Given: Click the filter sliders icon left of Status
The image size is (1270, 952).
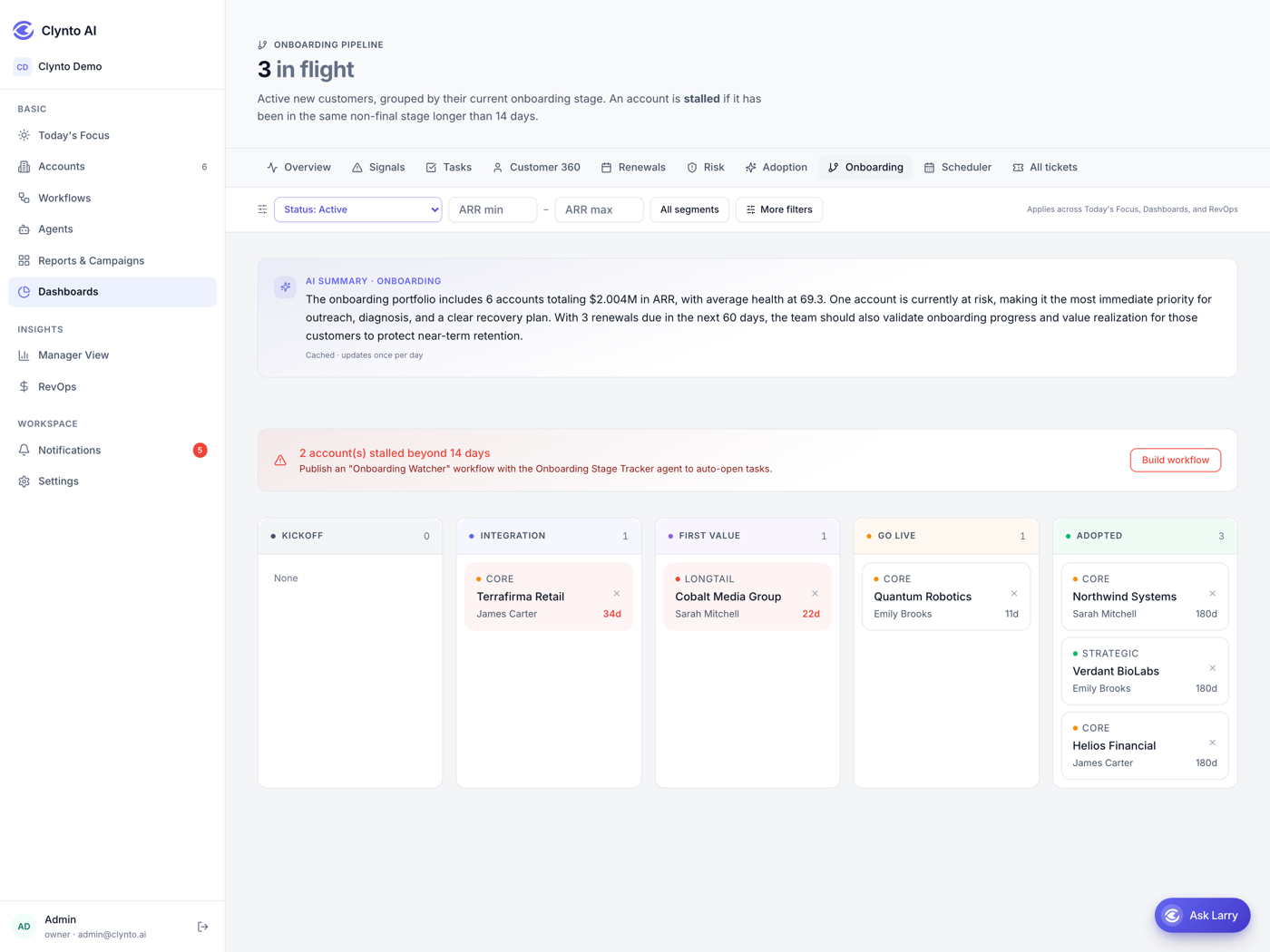Looking at the screenshot, I should click(262, 209).
